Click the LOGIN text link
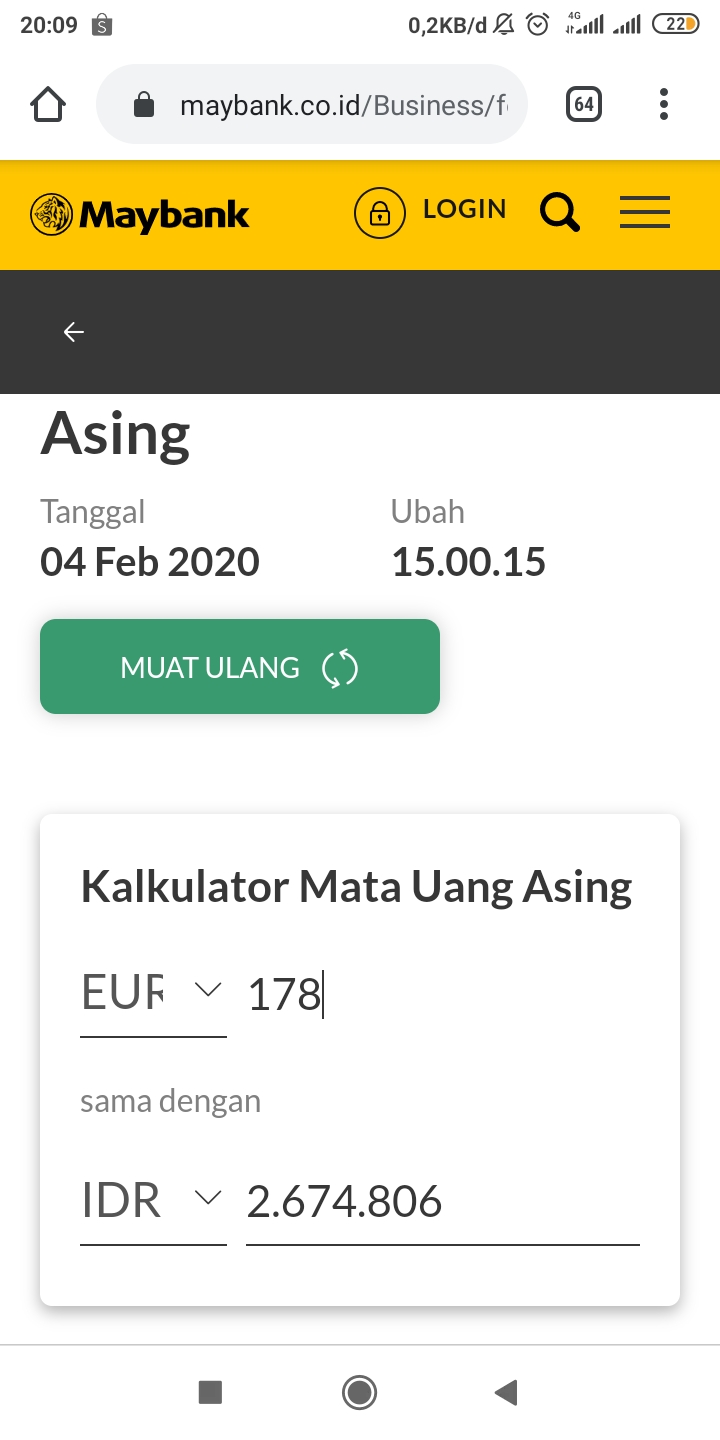Image resolution: width=720 pixels, height=1440 pixels. [465, 209]
